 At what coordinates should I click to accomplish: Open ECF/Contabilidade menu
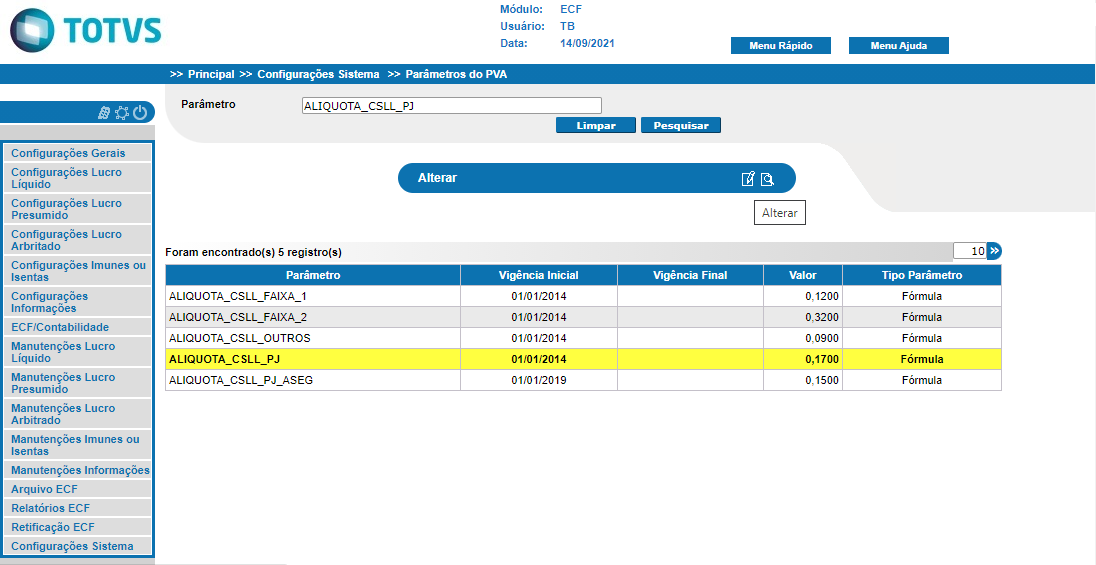[78, 327]
